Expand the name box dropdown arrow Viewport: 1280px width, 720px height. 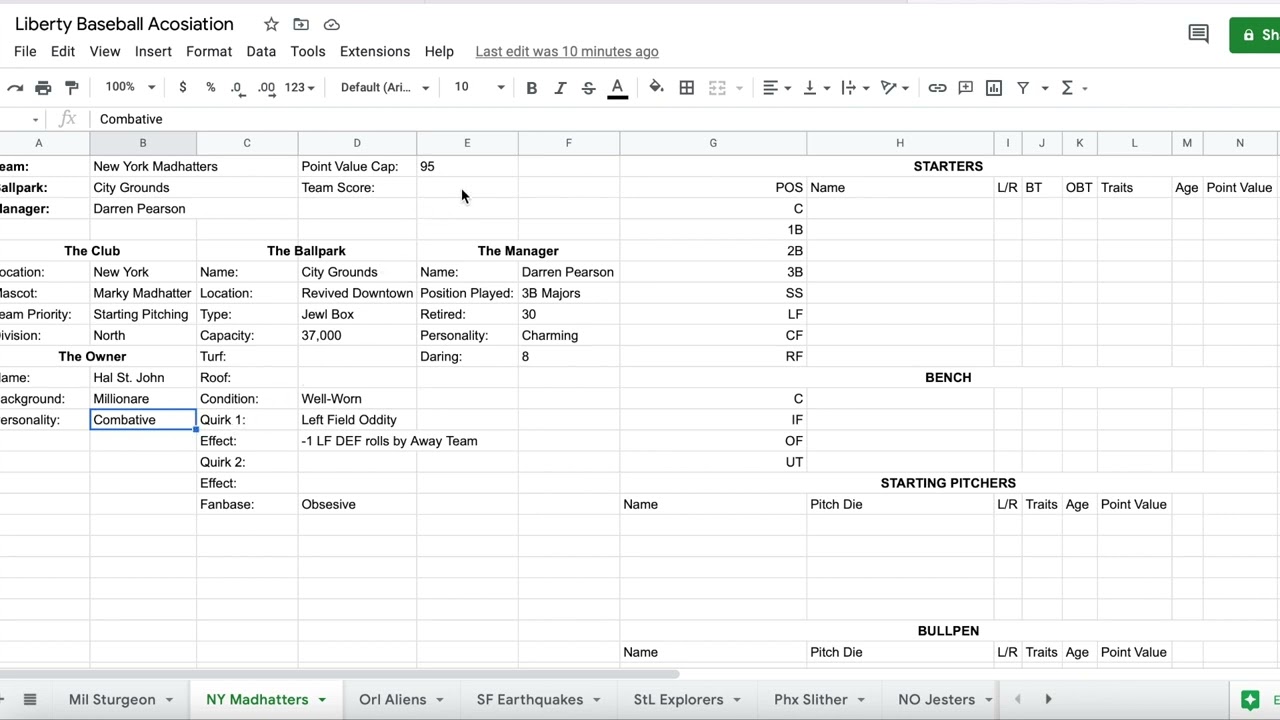click(x=35, y=120)
